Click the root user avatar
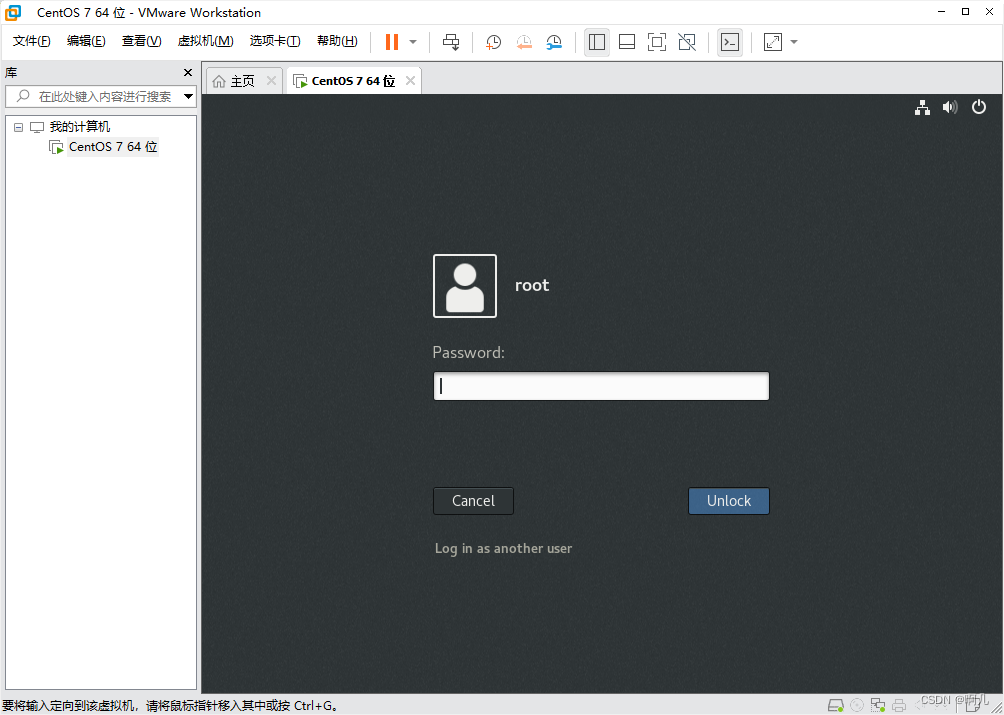Image resolution: width=1004 pixels, height=715 pixels. click(465, 285)
